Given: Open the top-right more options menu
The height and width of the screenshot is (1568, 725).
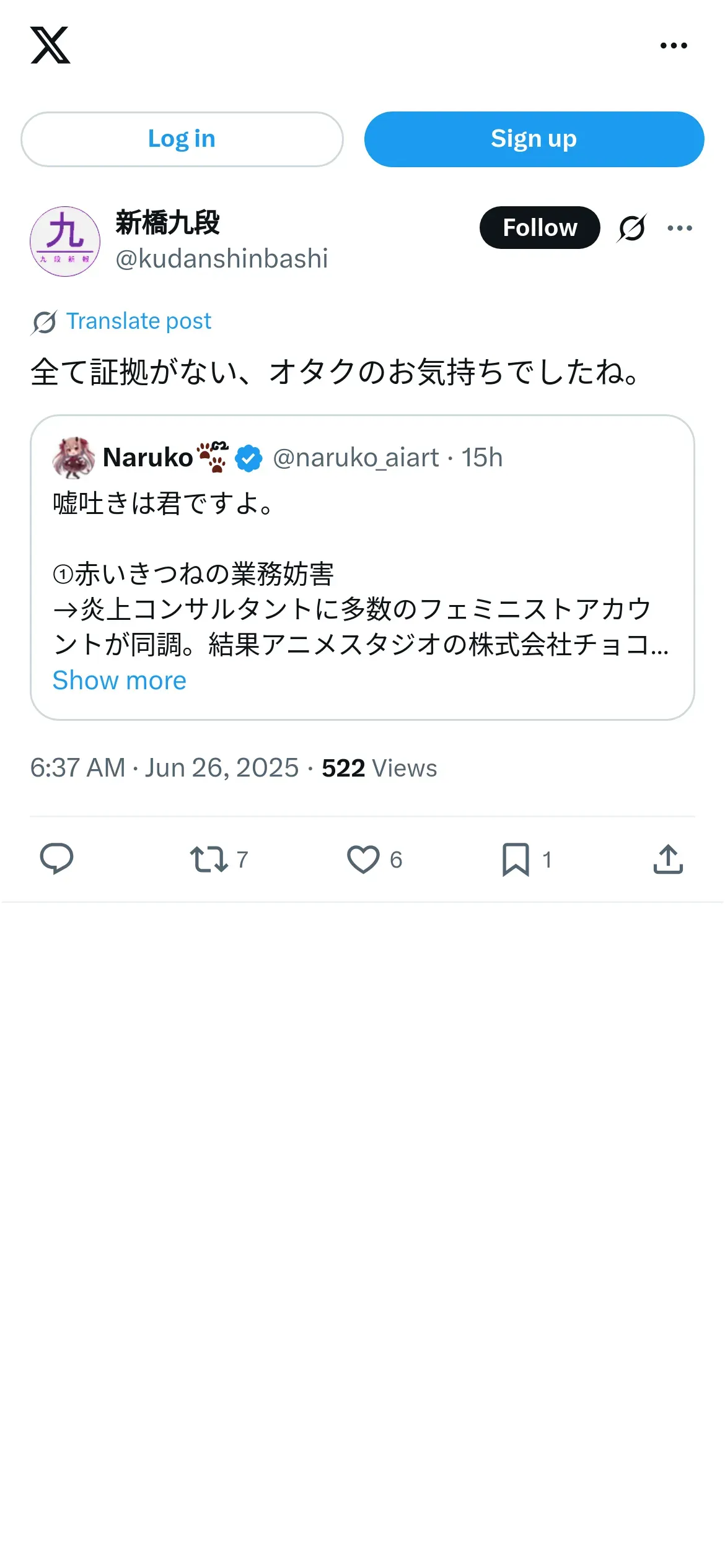Looking at the screenshot, I should tap(674, 46).
